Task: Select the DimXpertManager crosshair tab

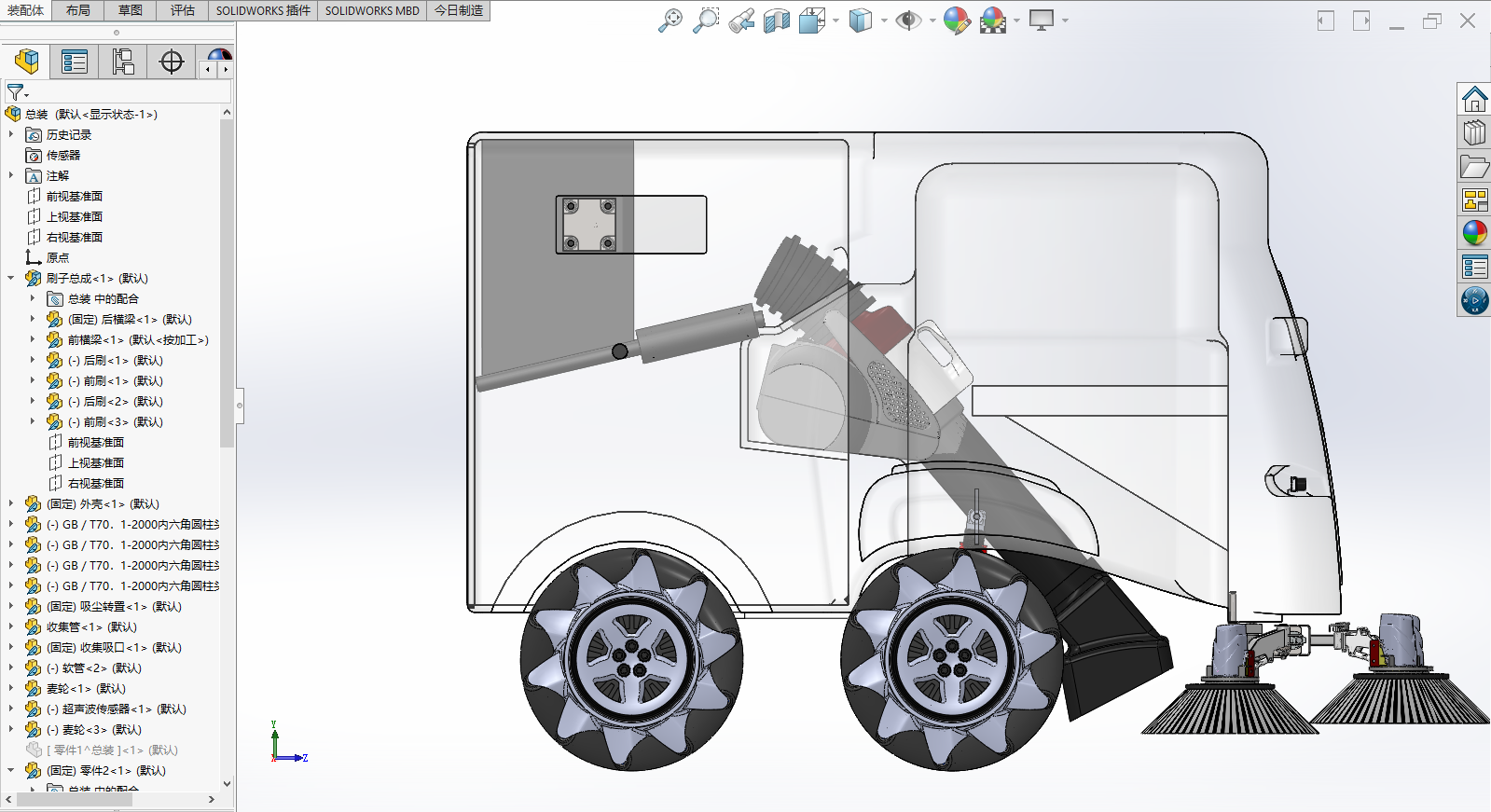Action: pos(172,62)
